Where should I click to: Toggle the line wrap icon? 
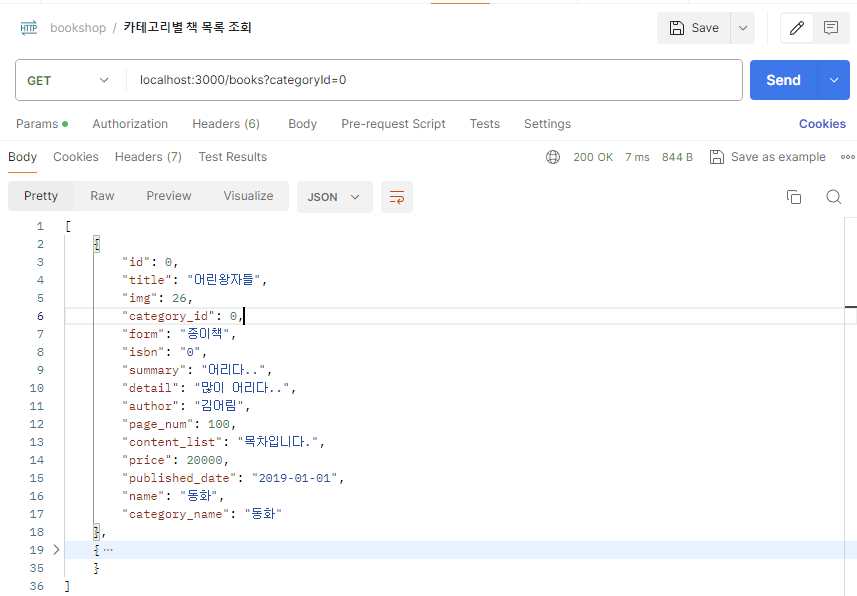(x=397, y=197)
